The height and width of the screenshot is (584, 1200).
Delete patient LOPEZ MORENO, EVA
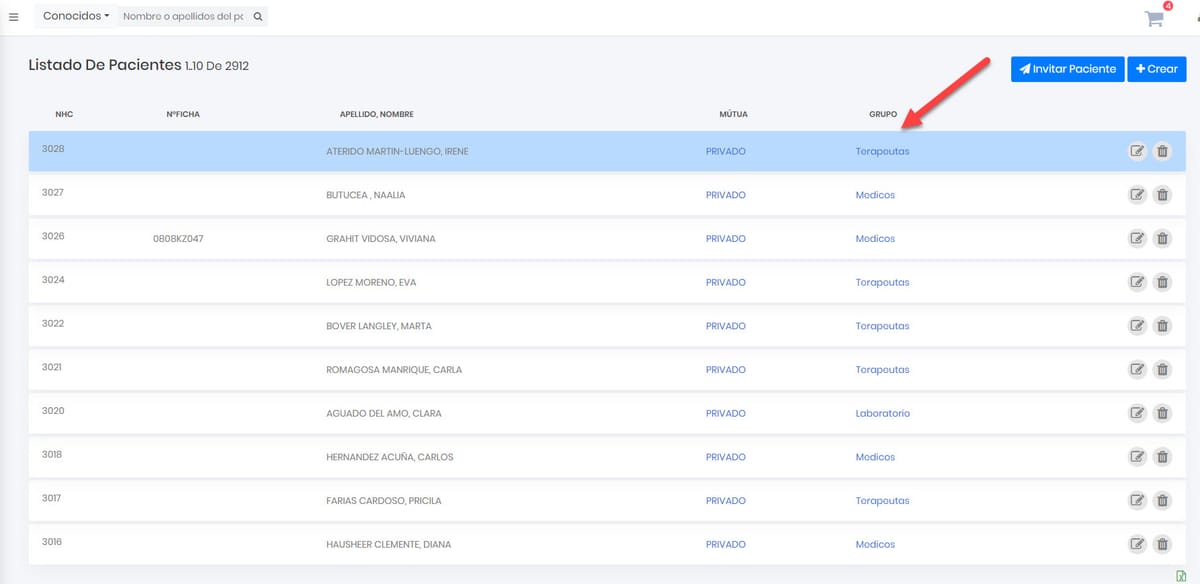(1162, 282)
